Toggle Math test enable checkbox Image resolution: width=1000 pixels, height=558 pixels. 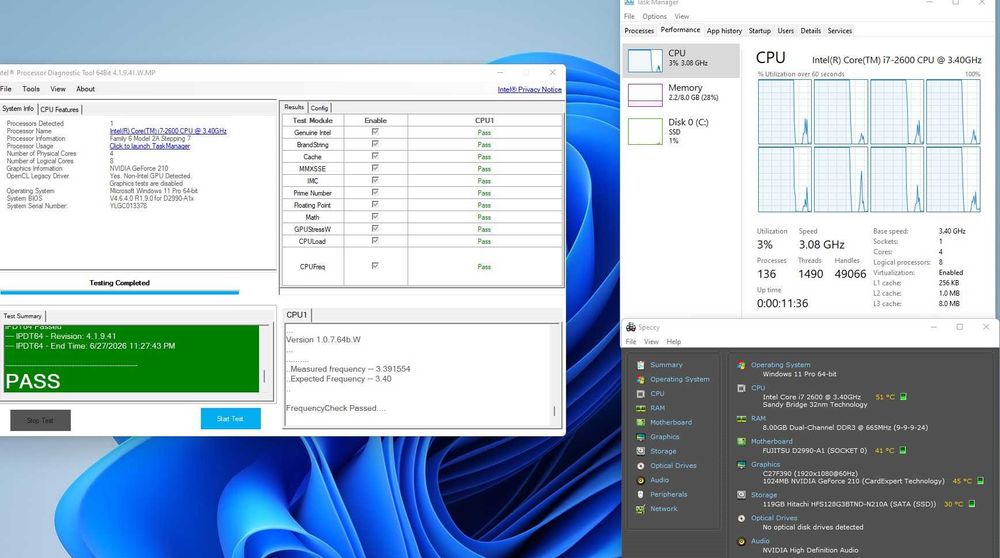tap(375, 217)
